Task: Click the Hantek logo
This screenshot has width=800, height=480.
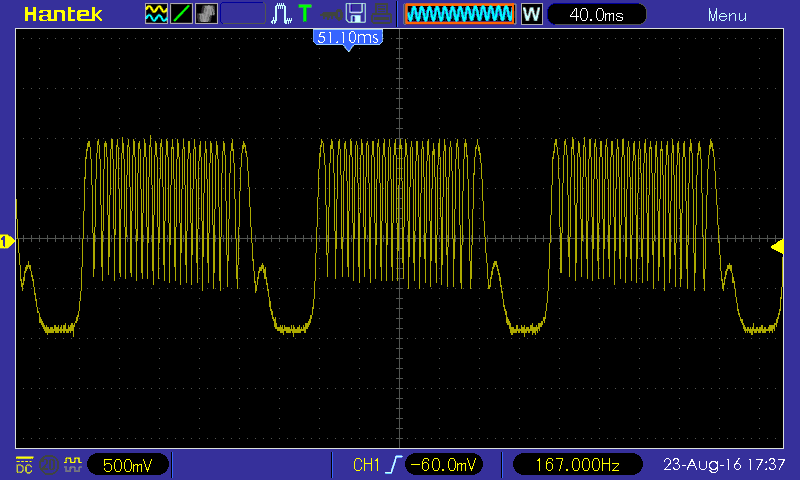Action: pyautogui.click(x=63, y=14)
